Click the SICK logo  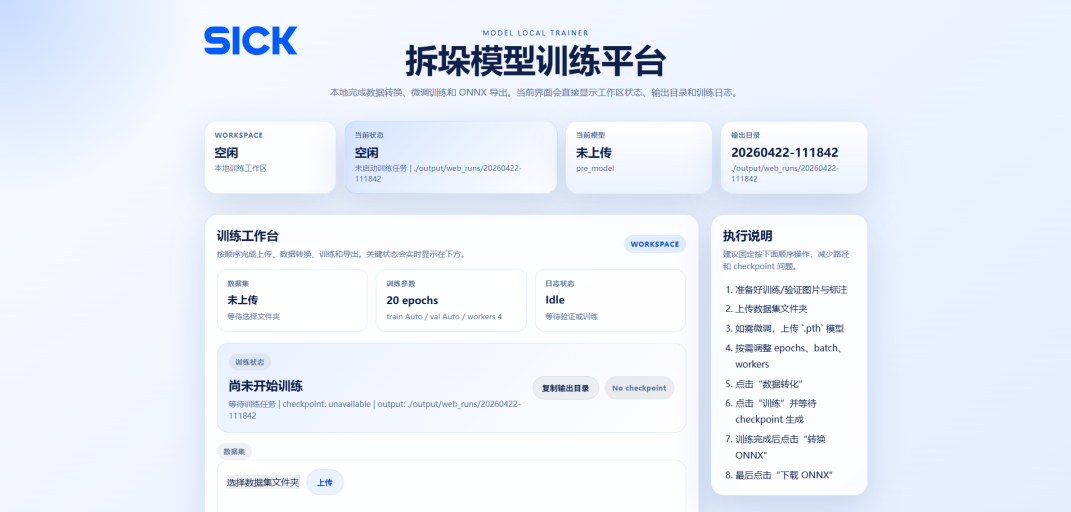250,40
